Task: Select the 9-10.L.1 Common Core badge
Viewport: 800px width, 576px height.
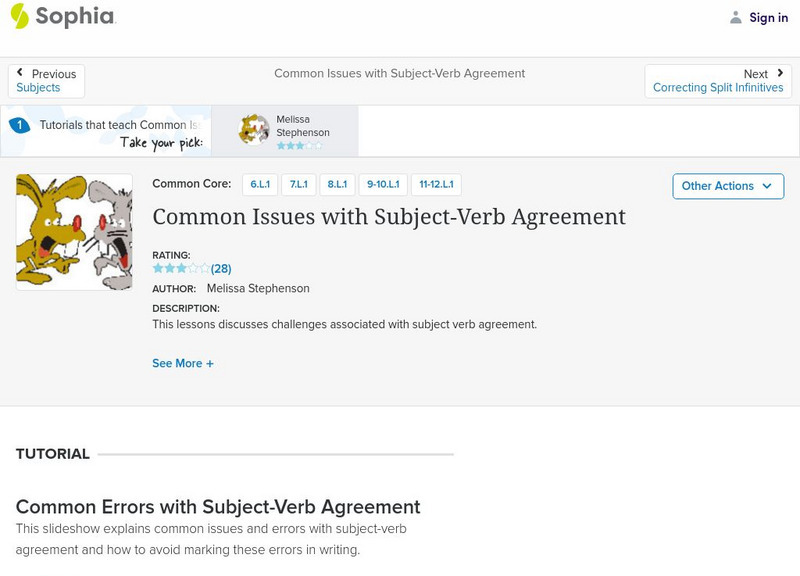Action: pos(383,184)
